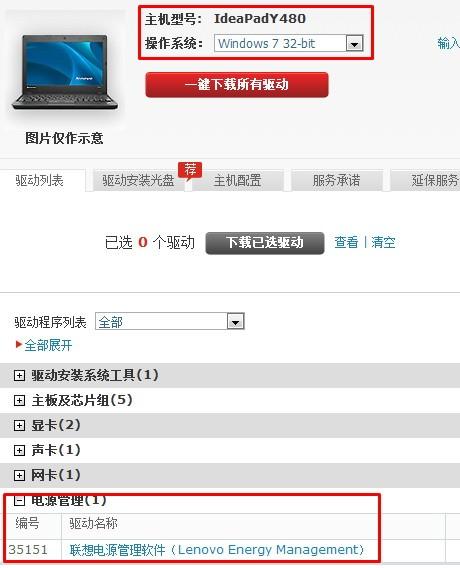
Task: Click the 荐 recommended badge
Action: click(x=190, y=170)
